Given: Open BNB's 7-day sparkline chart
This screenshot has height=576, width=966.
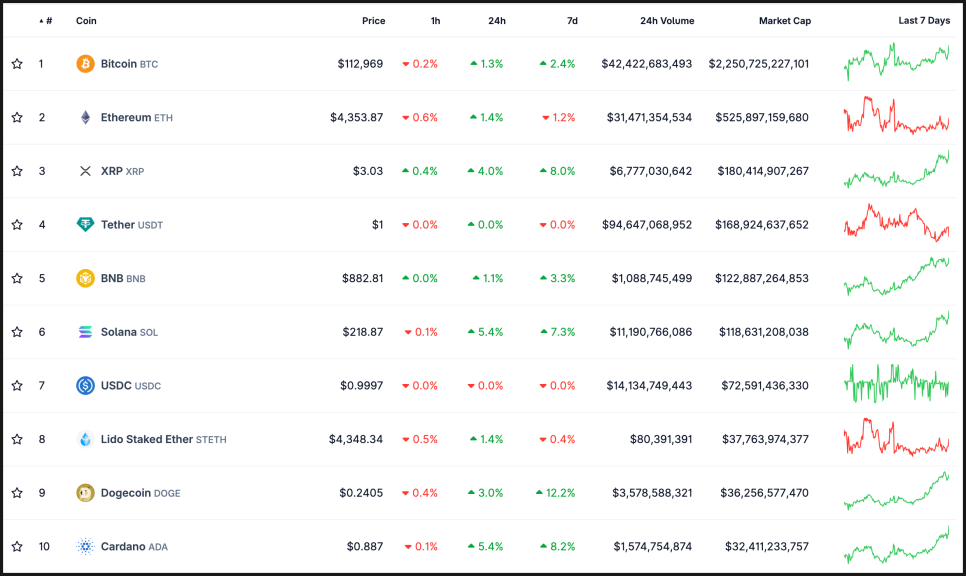Looking at the screenshot, I should (896, 276).
